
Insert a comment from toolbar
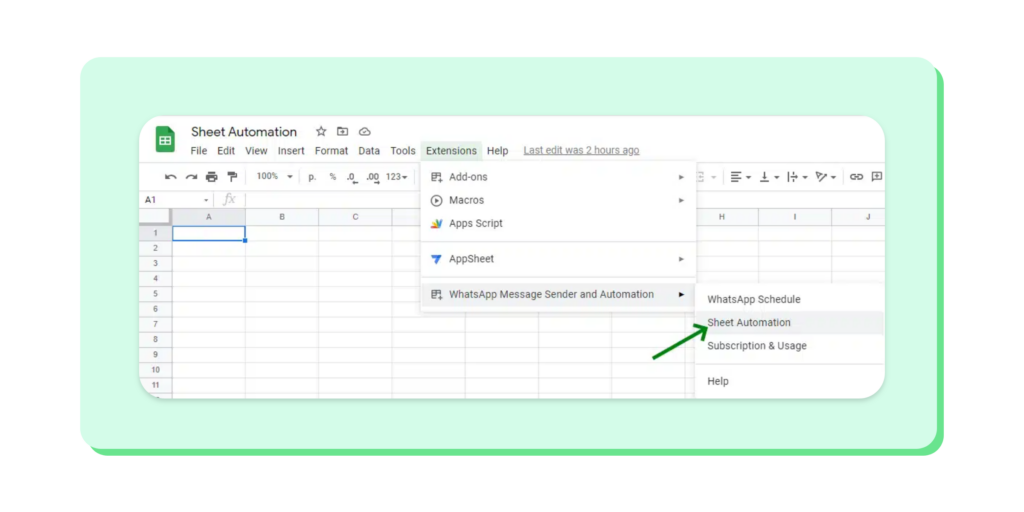[x=877, y=177]
